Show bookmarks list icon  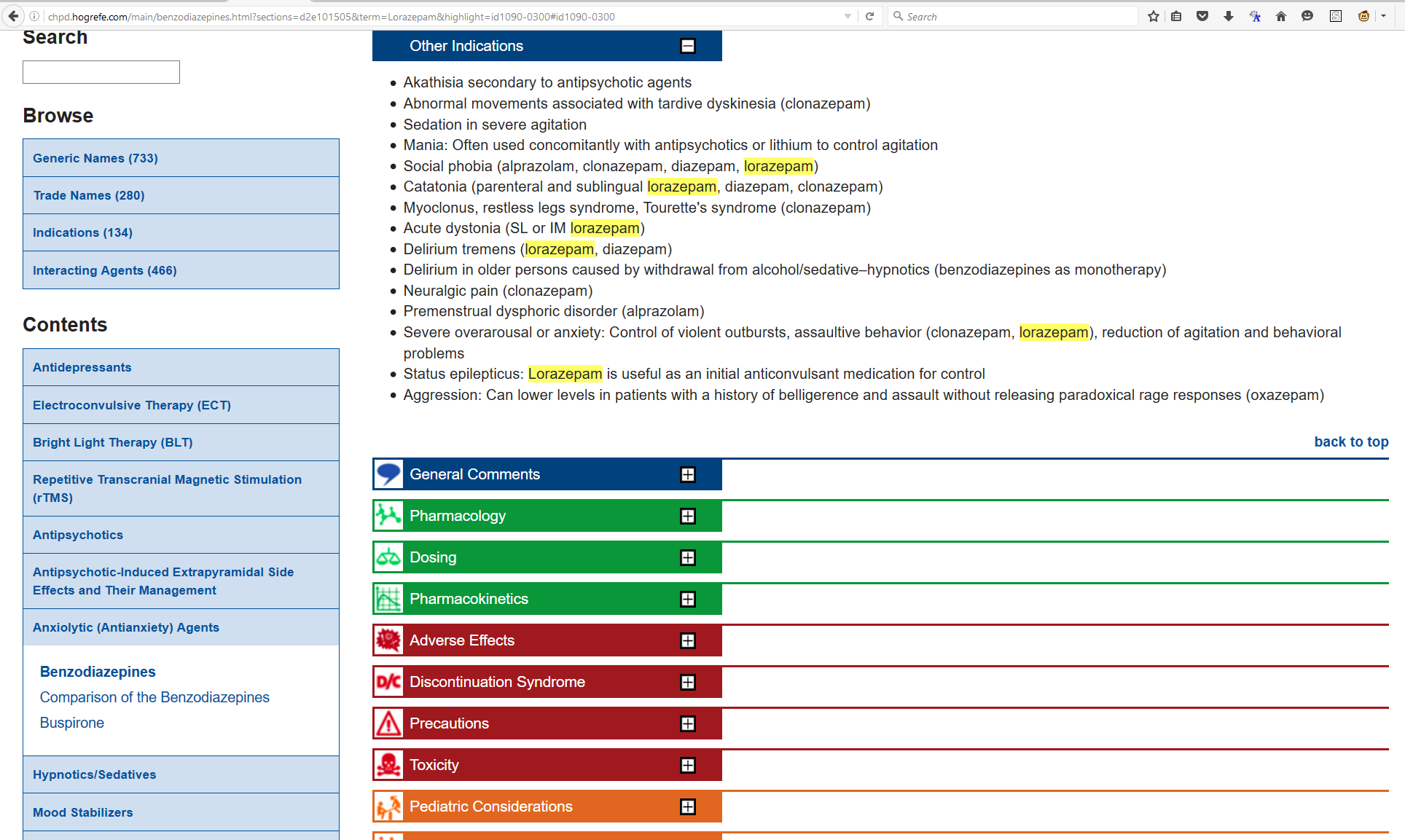click(1176, 16)
